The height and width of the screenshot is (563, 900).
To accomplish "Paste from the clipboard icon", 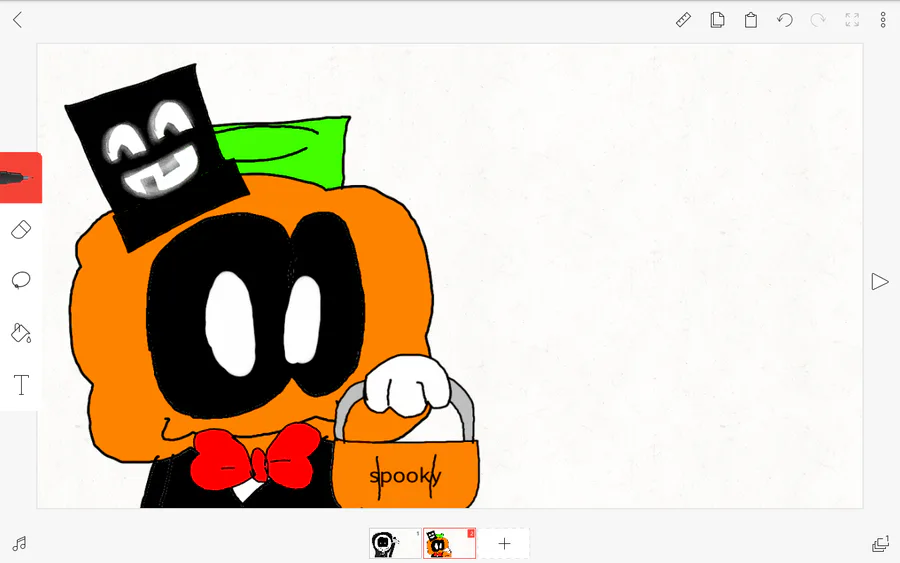I will [751, 20].
